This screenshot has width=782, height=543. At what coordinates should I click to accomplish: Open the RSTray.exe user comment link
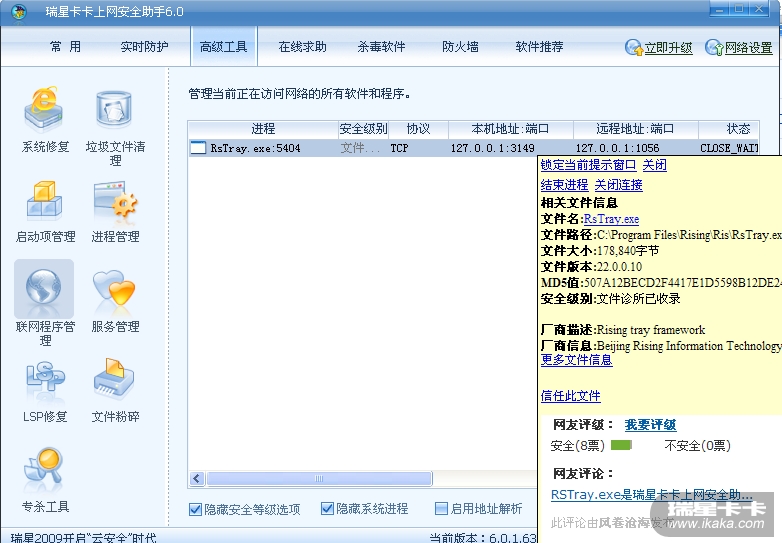click(x=651, y=495)
